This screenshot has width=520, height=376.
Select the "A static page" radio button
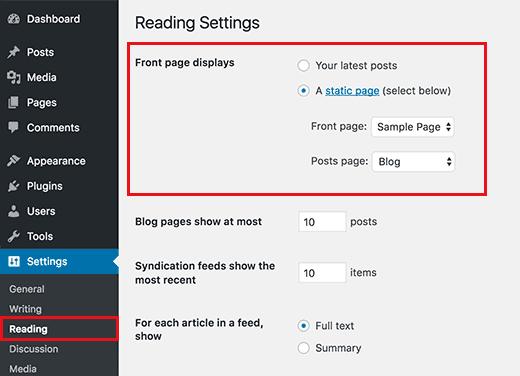pyautogui.click(x=303, y=91)
